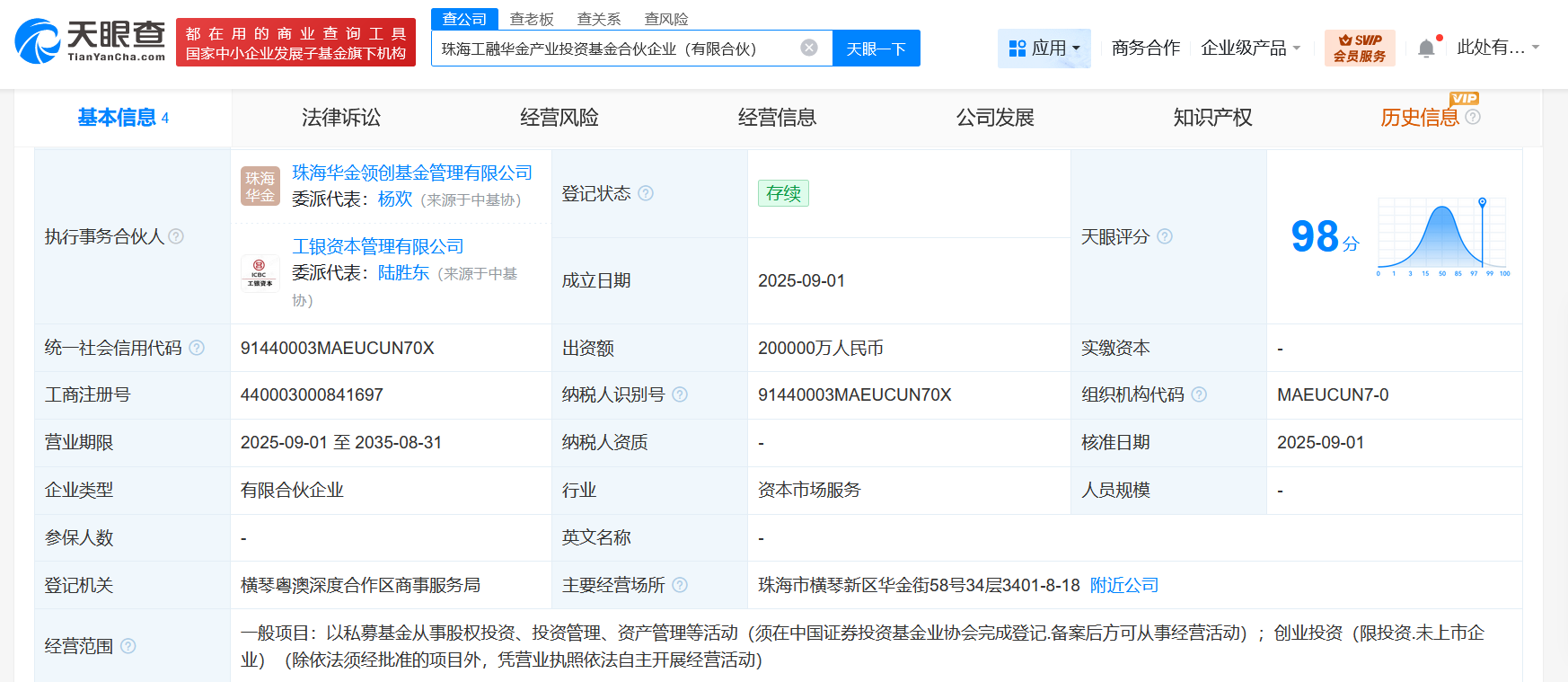Switch to the 查老板 search tab
Viewport: 1568px width, 682px height.
tap(532, 19)
